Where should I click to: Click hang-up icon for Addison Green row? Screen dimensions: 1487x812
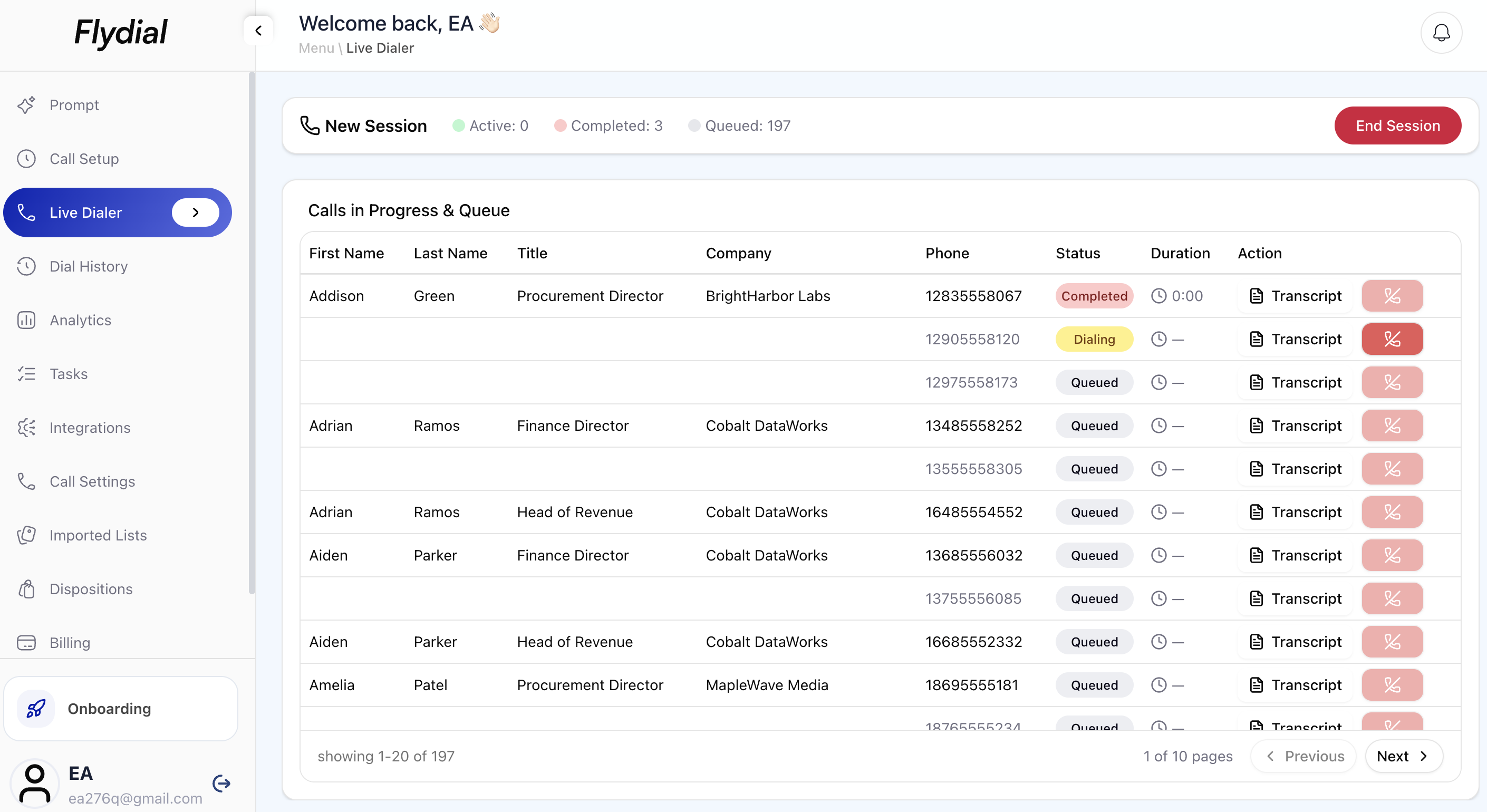[1392, 295]
